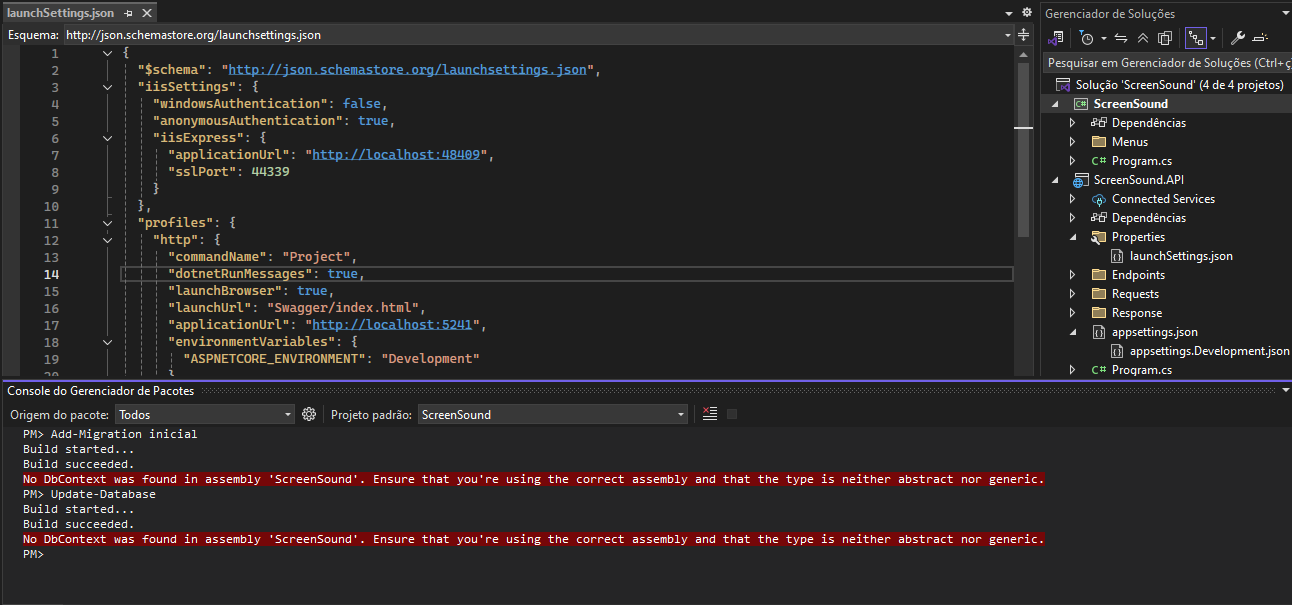Click the Requests folder icon
1292x605 pixels.
click(1099, 294)
